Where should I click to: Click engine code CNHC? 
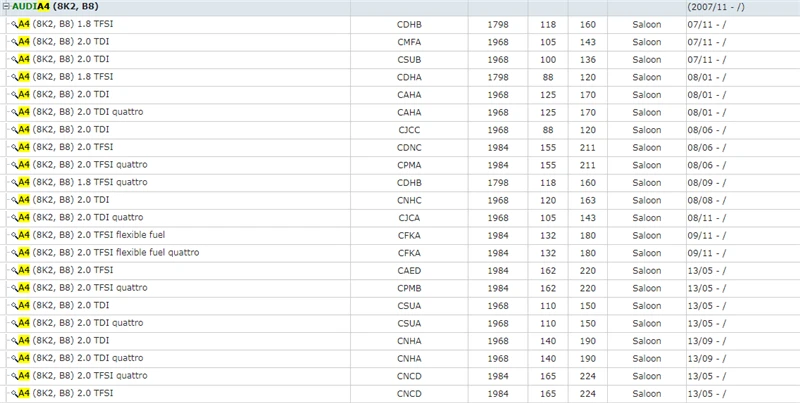pyautogui.click(x=409, y=200)
